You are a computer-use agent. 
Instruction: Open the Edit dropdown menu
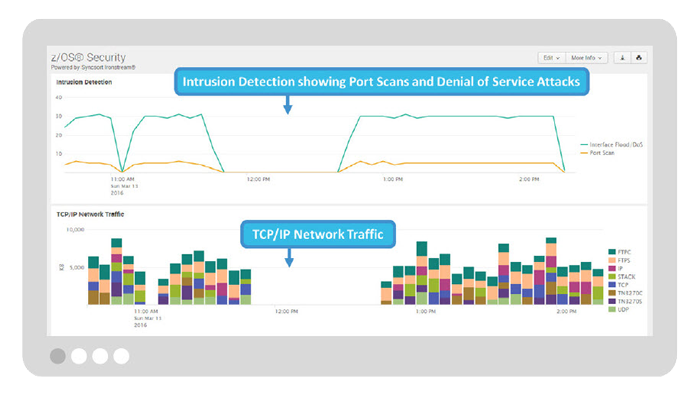click(x=551, y=58)
